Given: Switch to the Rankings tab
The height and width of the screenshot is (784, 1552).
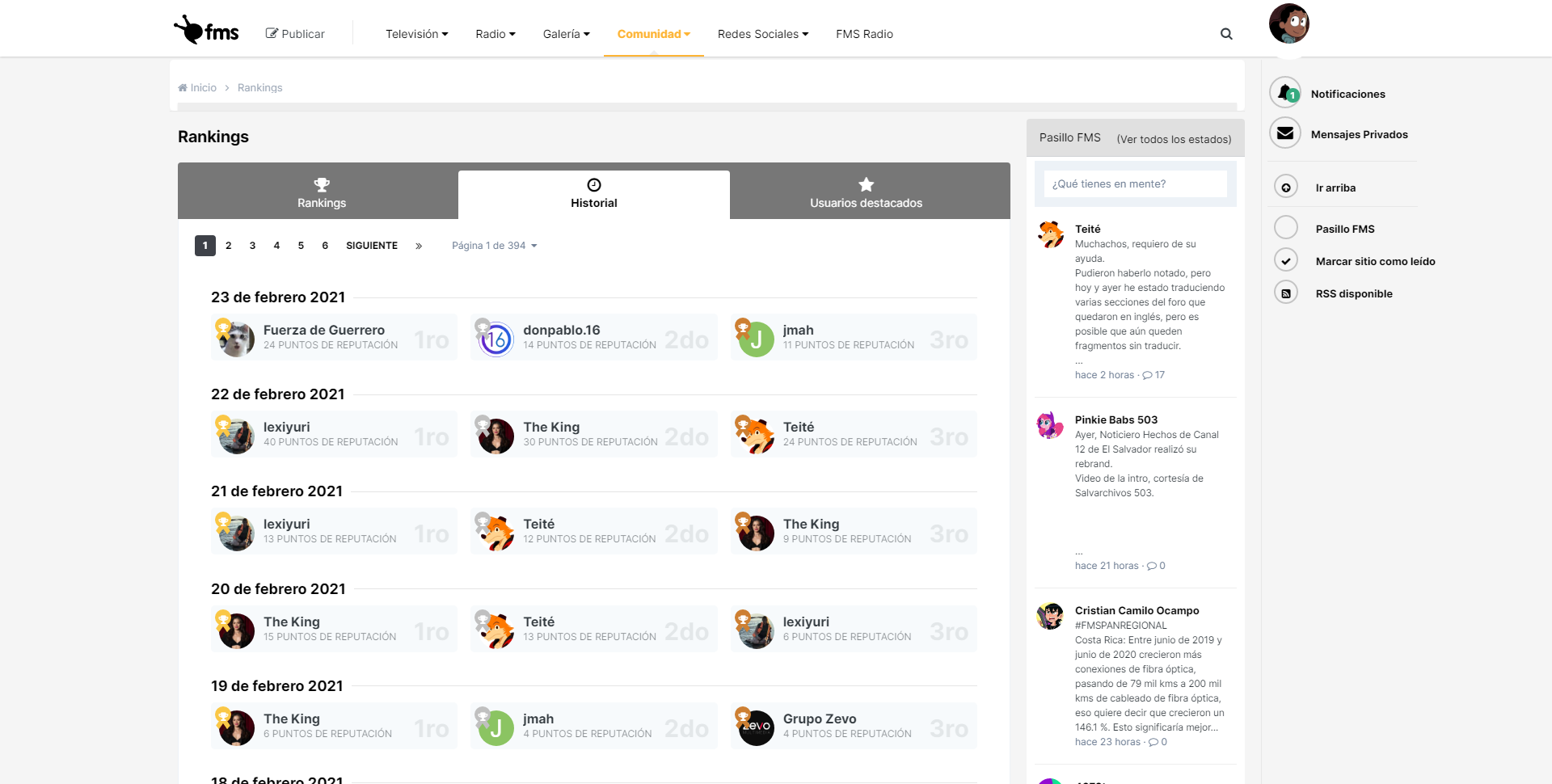Looking at the screenshot, I should click(321, 192).
